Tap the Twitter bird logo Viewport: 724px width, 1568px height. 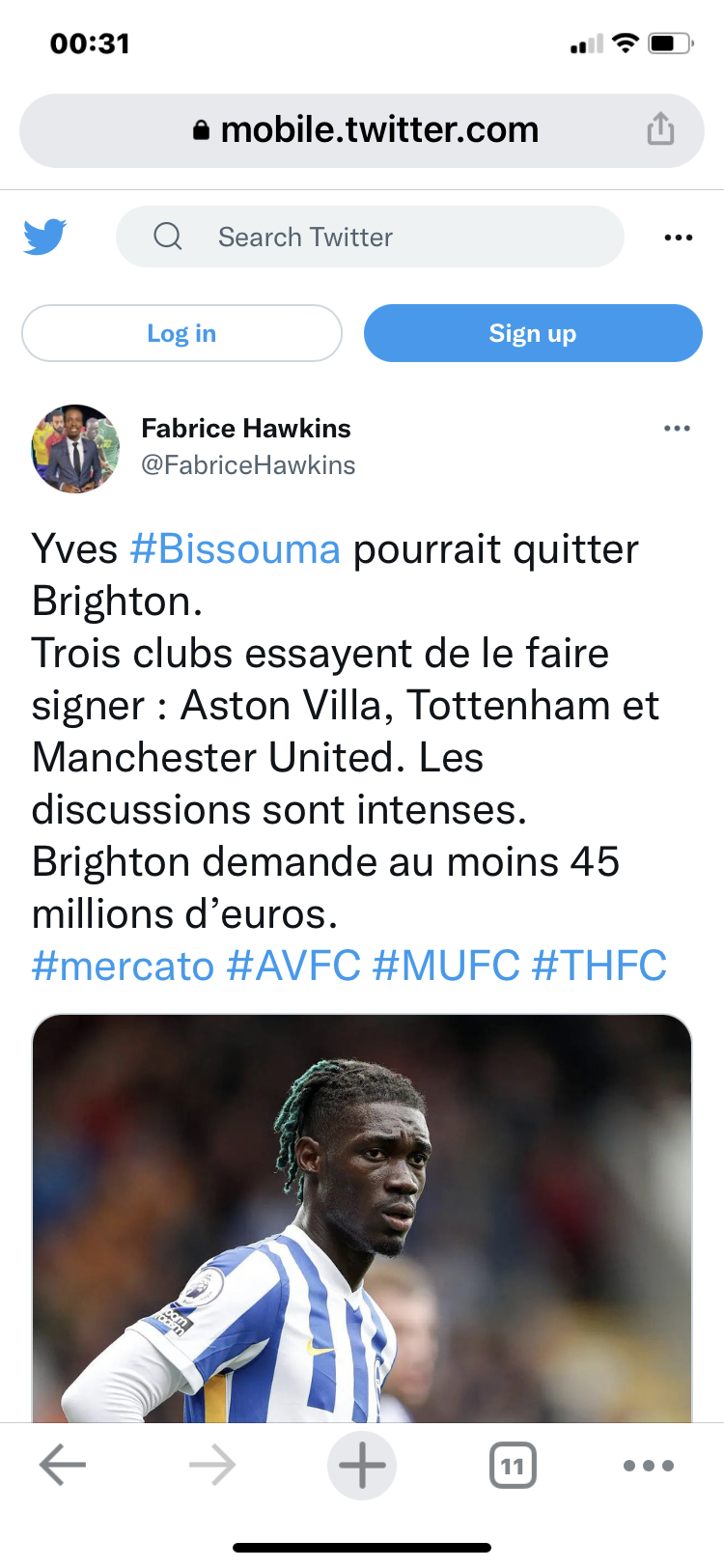click(45, 237)
